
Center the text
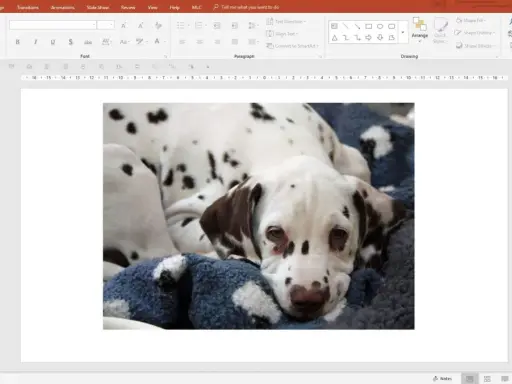[x=199, y=42]
